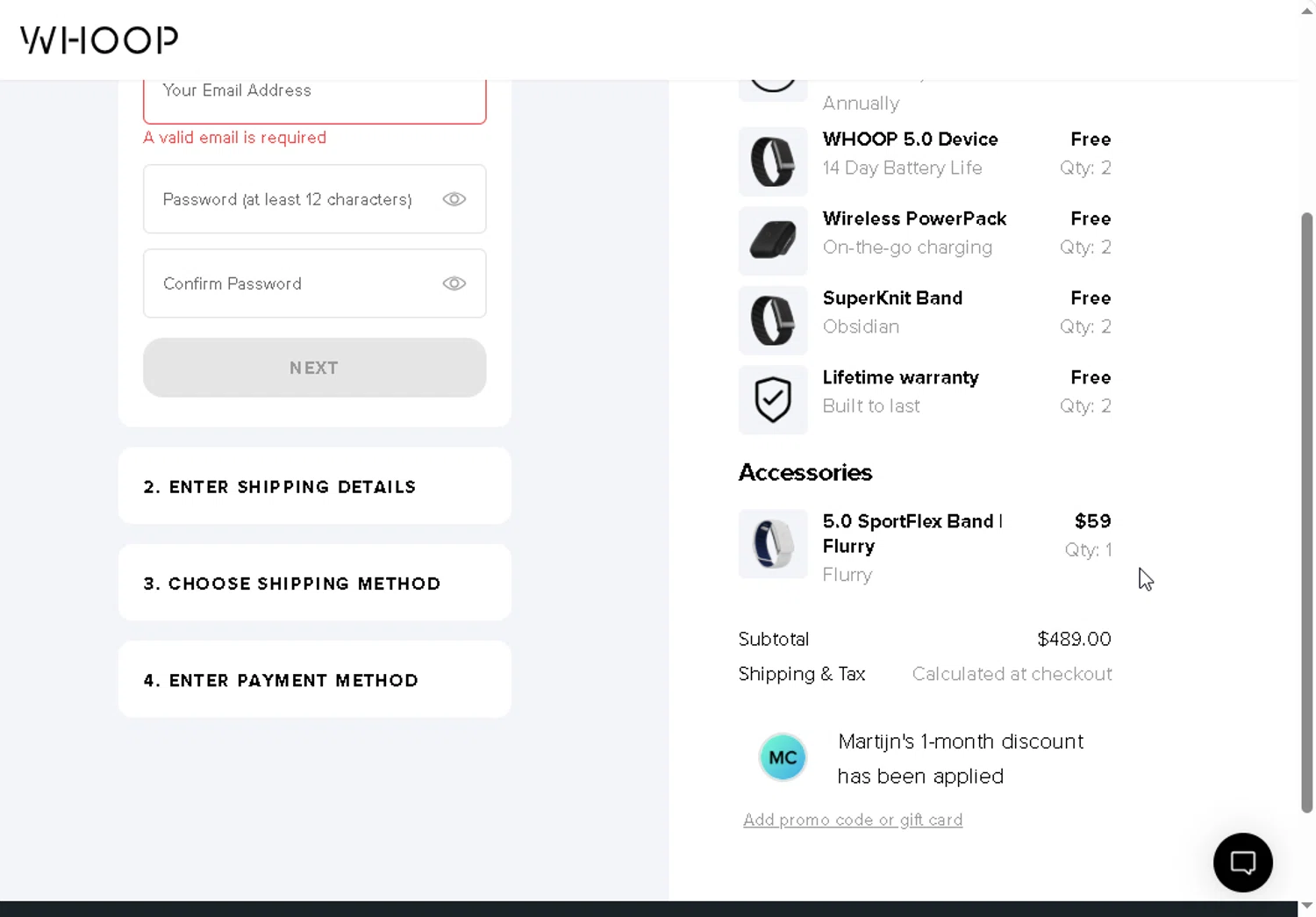Viewport: 1316px width, 917px height.
Task: Click the SuperKnit Band Obsidian image
Action: pyautogui.click(x=773, y=320)
